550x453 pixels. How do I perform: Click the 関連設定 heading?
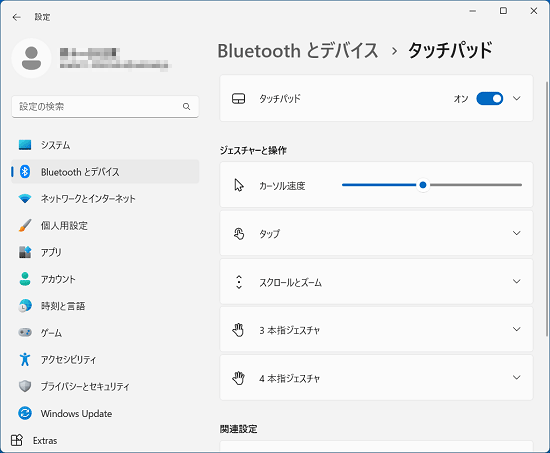click(239, 429)
